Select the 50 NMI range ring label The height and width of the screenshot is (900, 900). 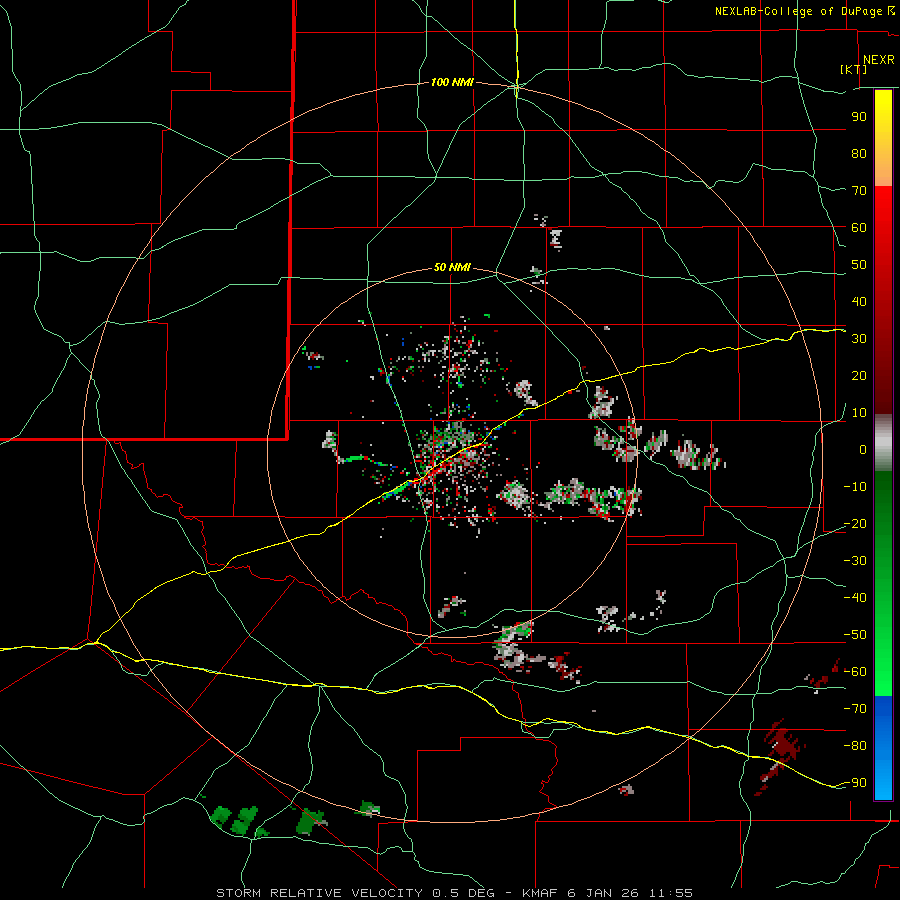(452, 267)
